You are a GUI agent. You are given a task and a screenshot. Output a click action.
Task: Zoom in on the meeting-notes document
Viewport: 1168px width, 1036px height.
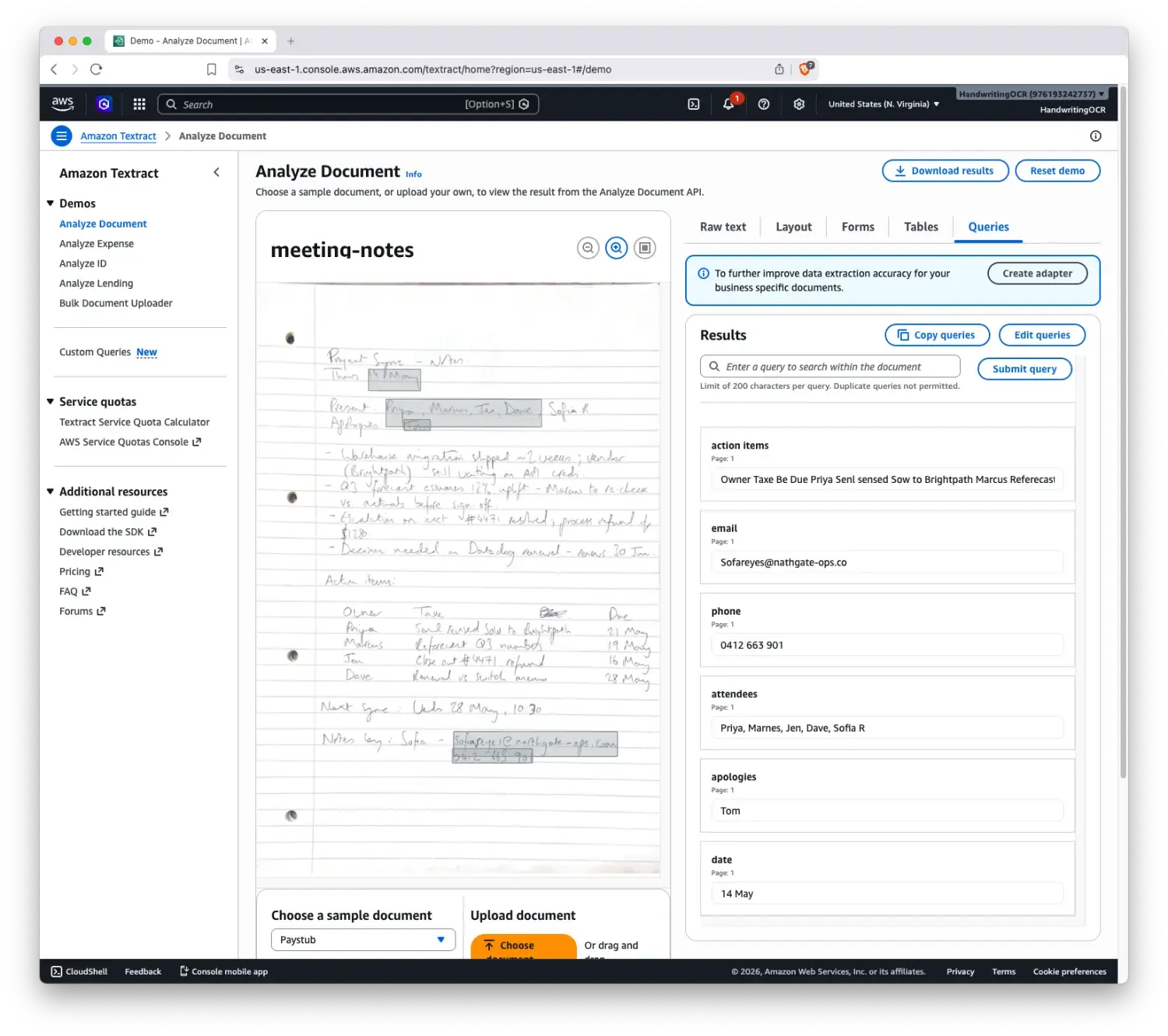pos(616,248)
